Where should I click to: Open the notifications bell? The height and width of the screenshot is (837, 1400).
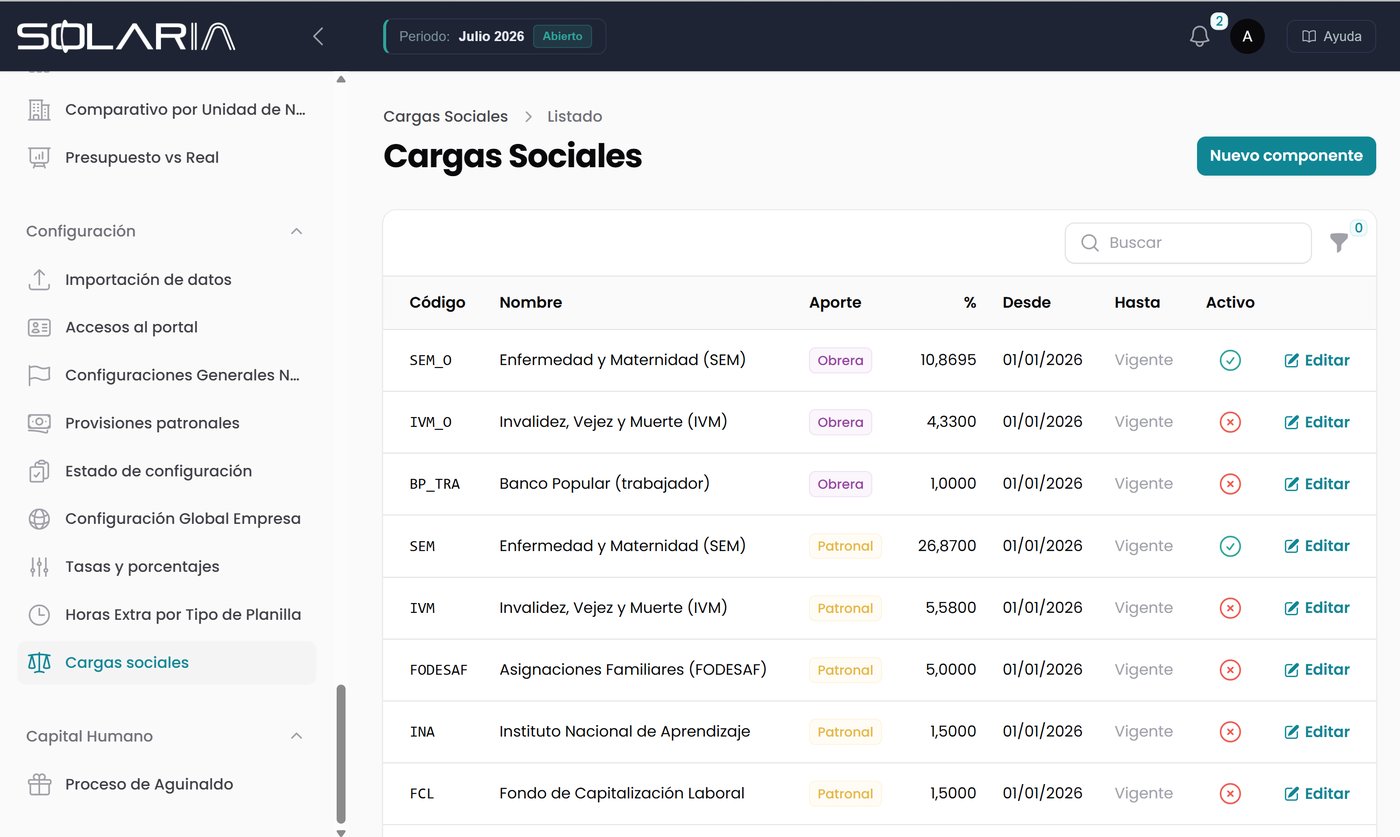[x=1199, y=37]
